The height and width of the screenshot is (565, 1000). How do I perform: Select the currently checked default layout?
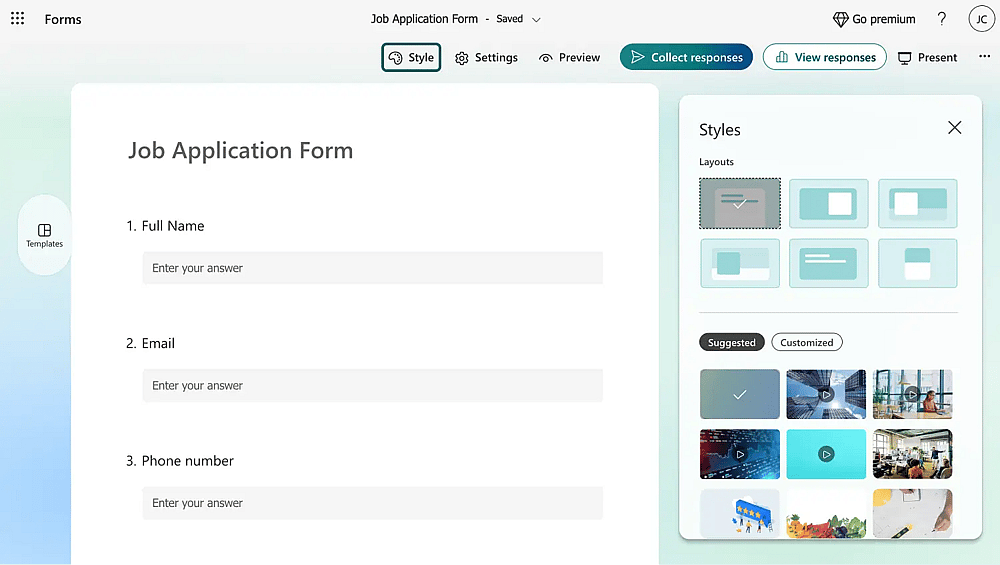(740, 203)
